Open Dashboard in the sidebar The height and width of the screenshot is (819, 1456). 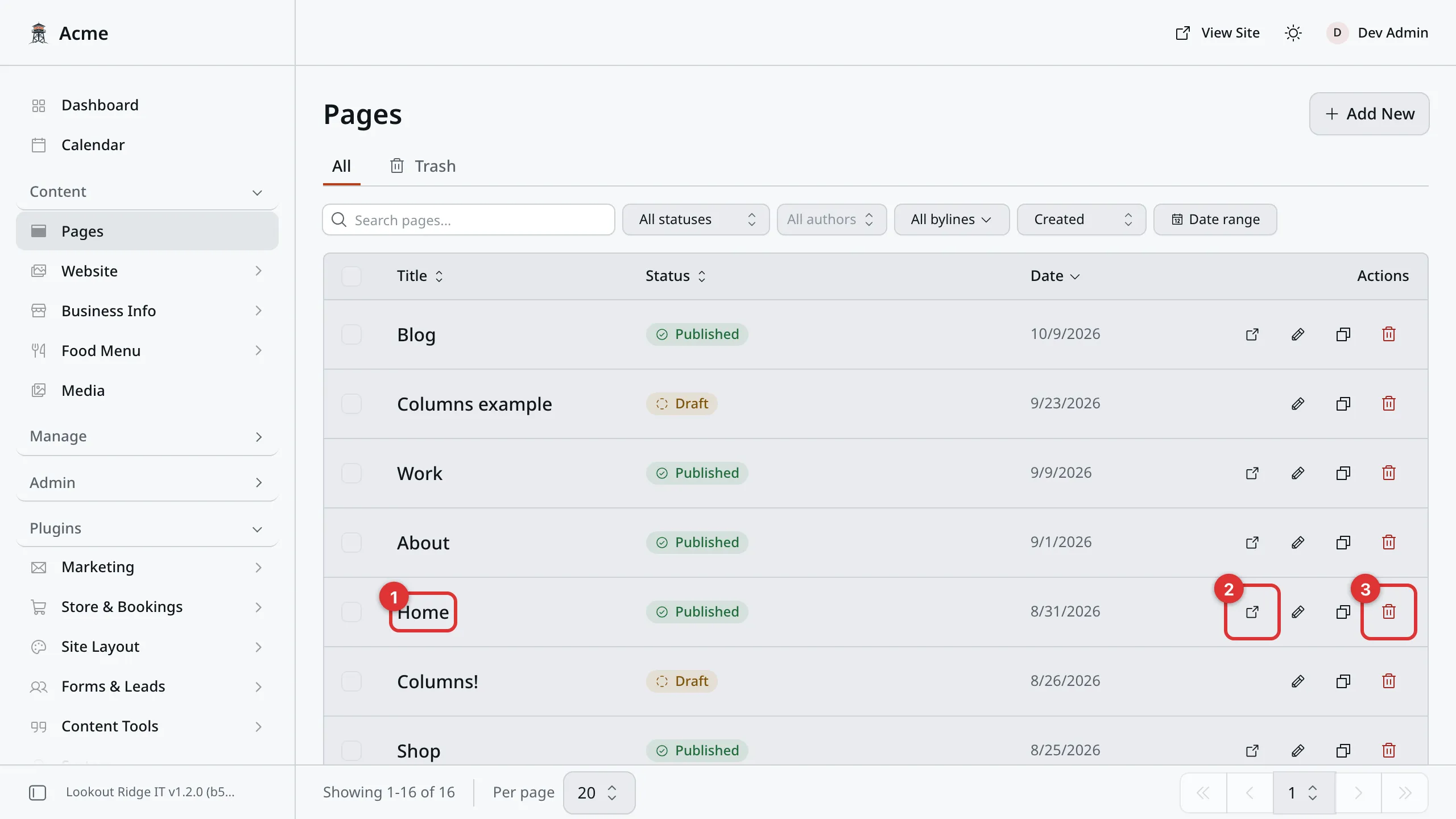coord(147,105)
